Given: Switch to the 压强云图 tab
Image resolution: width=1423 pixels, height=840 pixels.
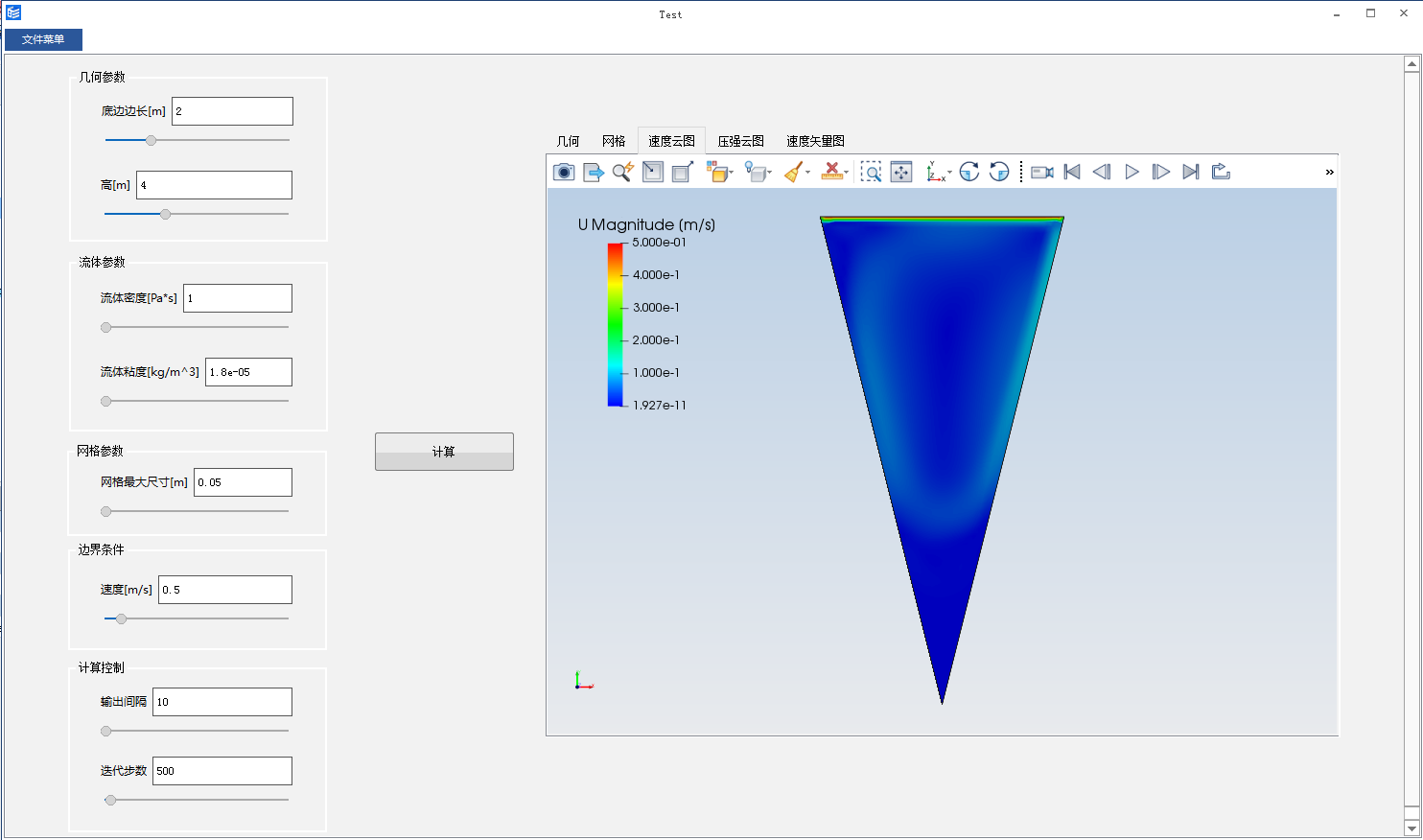Looking at the screenshot, I should click(x=741, y=141).
